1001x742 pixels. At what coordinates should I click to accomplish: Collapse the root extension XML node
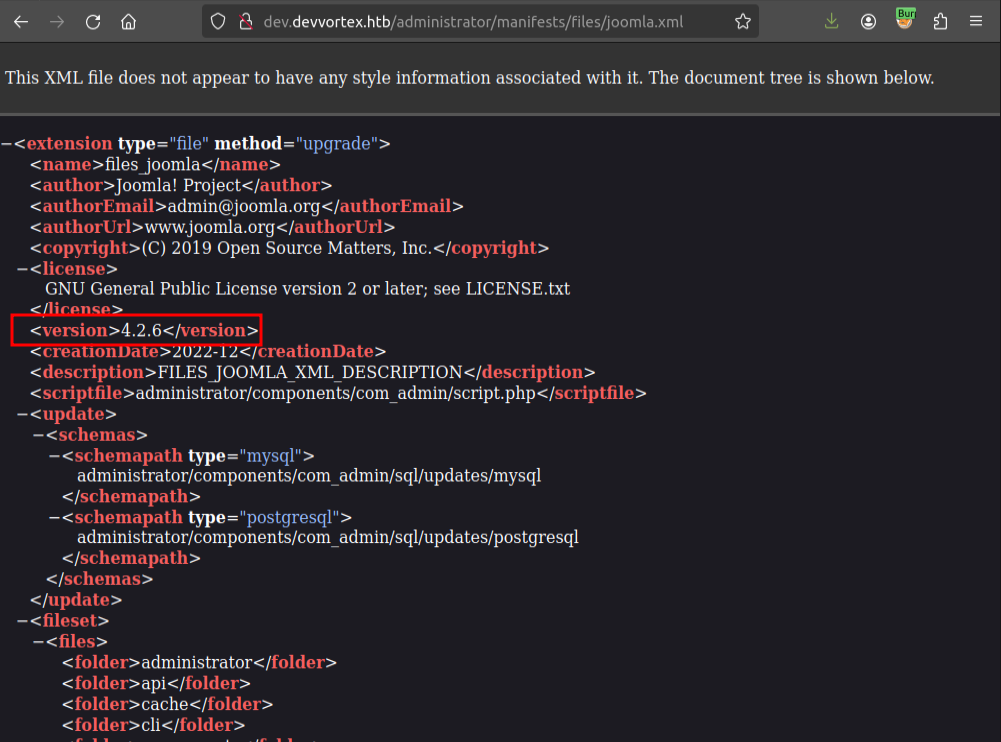pyautogui.click(x=7, y=144)
